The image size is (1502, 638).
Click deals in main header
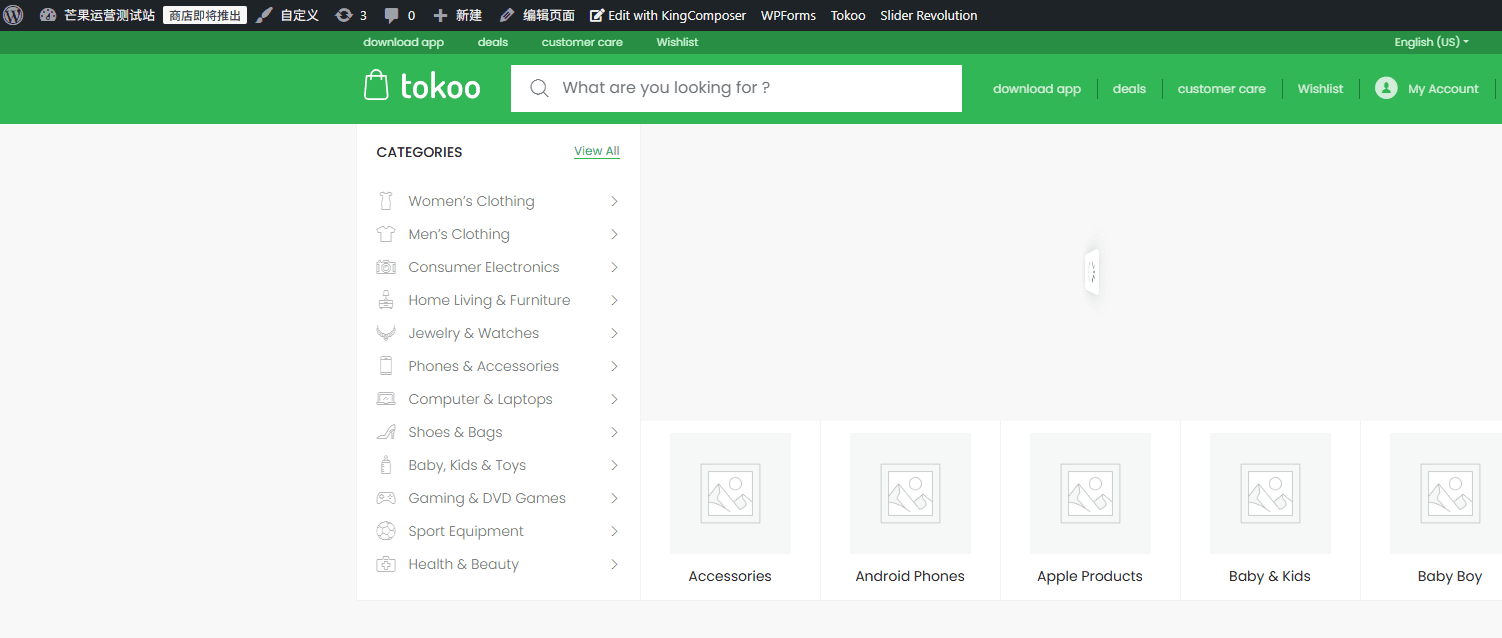1129,88
